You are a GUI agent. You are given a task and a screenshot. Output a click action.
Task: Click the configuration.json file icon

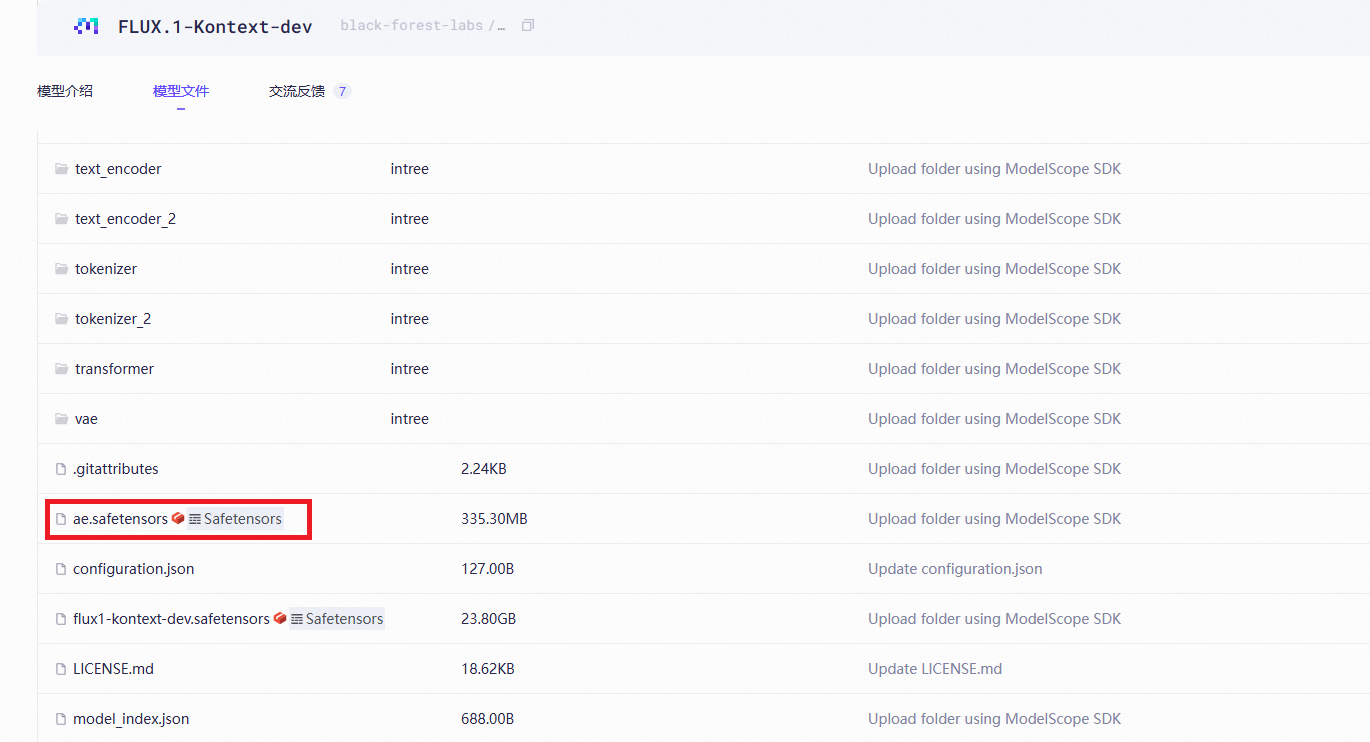pos(61,569)
